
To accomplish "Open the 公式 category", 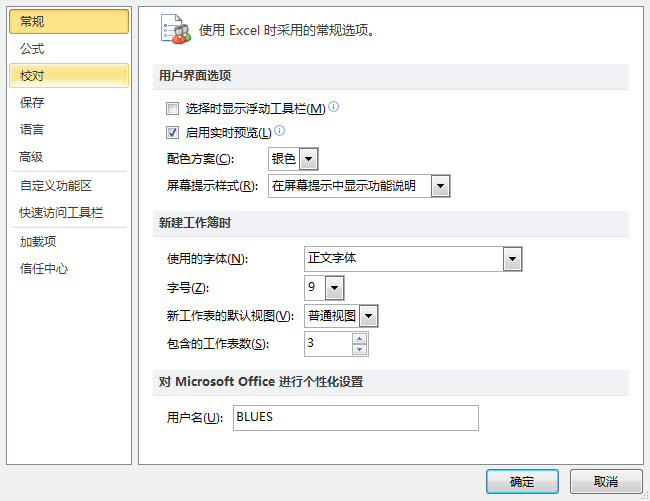I will [69, 49].
